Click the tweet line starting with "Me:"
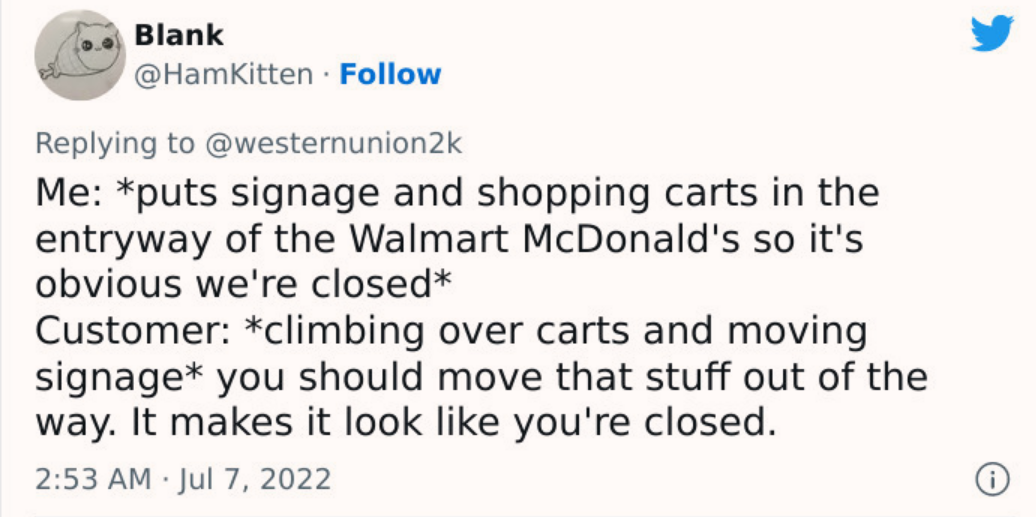The height and width of the screenshot is (517, 1036). point(456,193)
